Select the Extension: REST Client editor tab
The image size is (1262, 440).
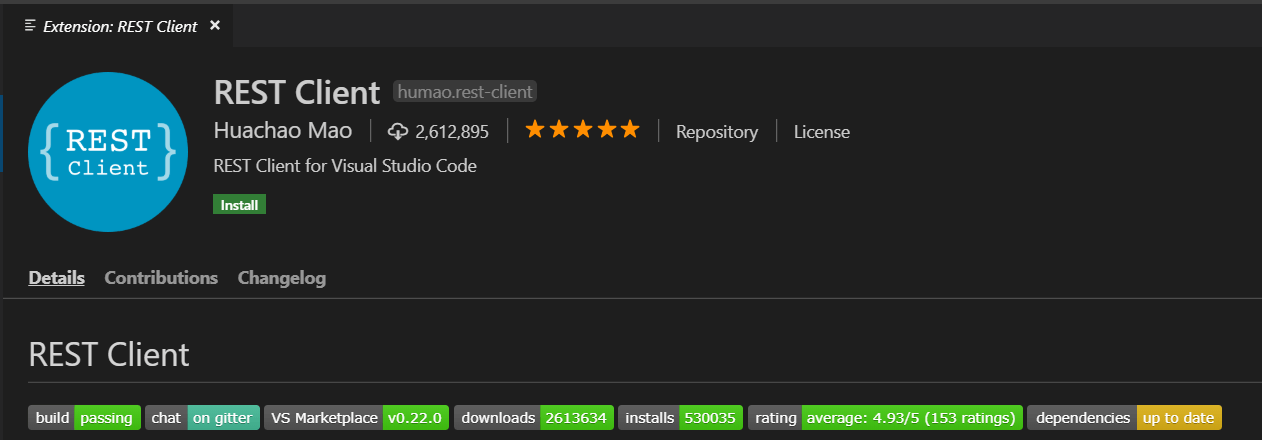click(118, 26)
